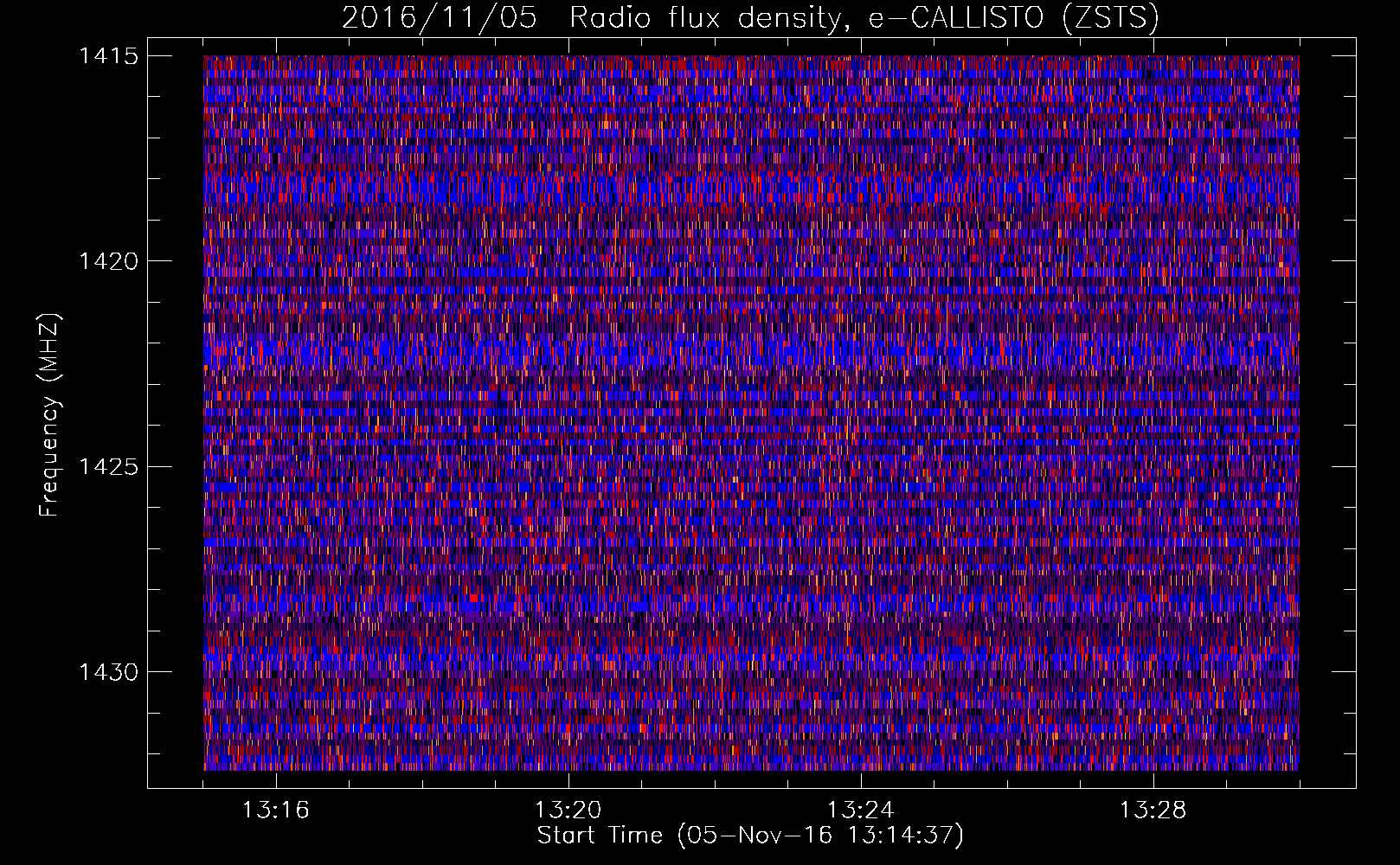Click the 13:16 time axis label
This screenshot has width=1400, height=865.
click(275, 811)
